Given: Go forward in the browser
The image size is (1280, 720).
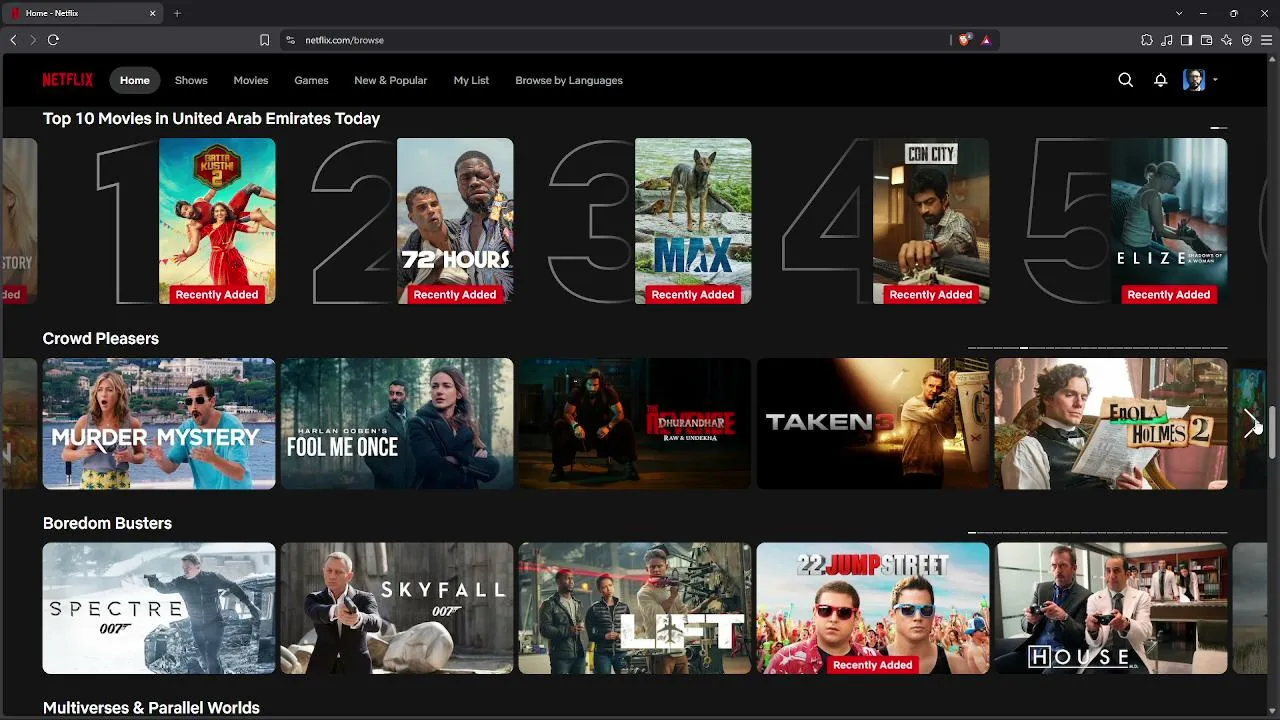Looking at the screenshot, I should point(33,40).
